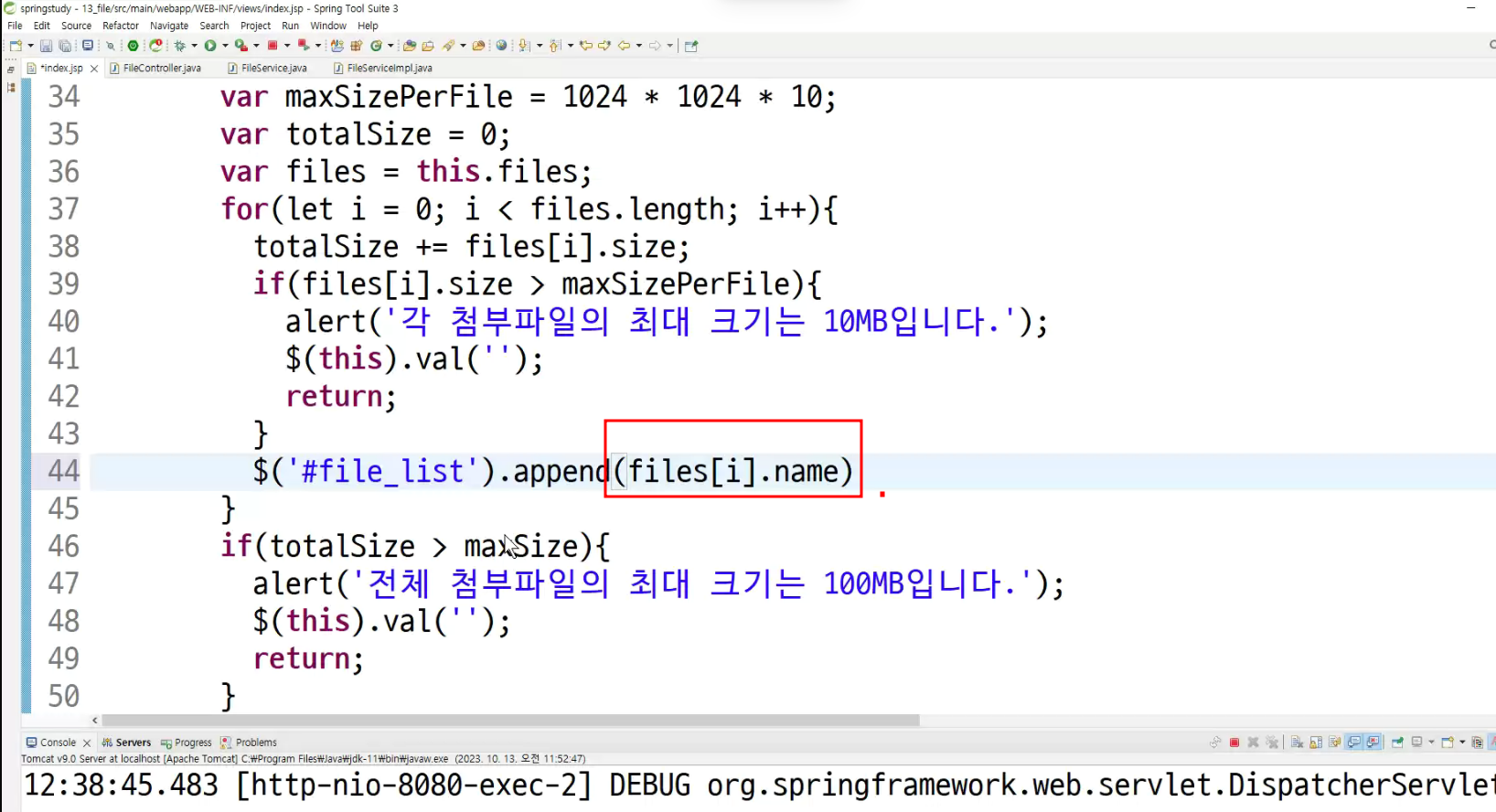Click the Restore view icon left of the editor tabs
The height and width of the screenshot is (812, 1496).
tap(11, 69)
